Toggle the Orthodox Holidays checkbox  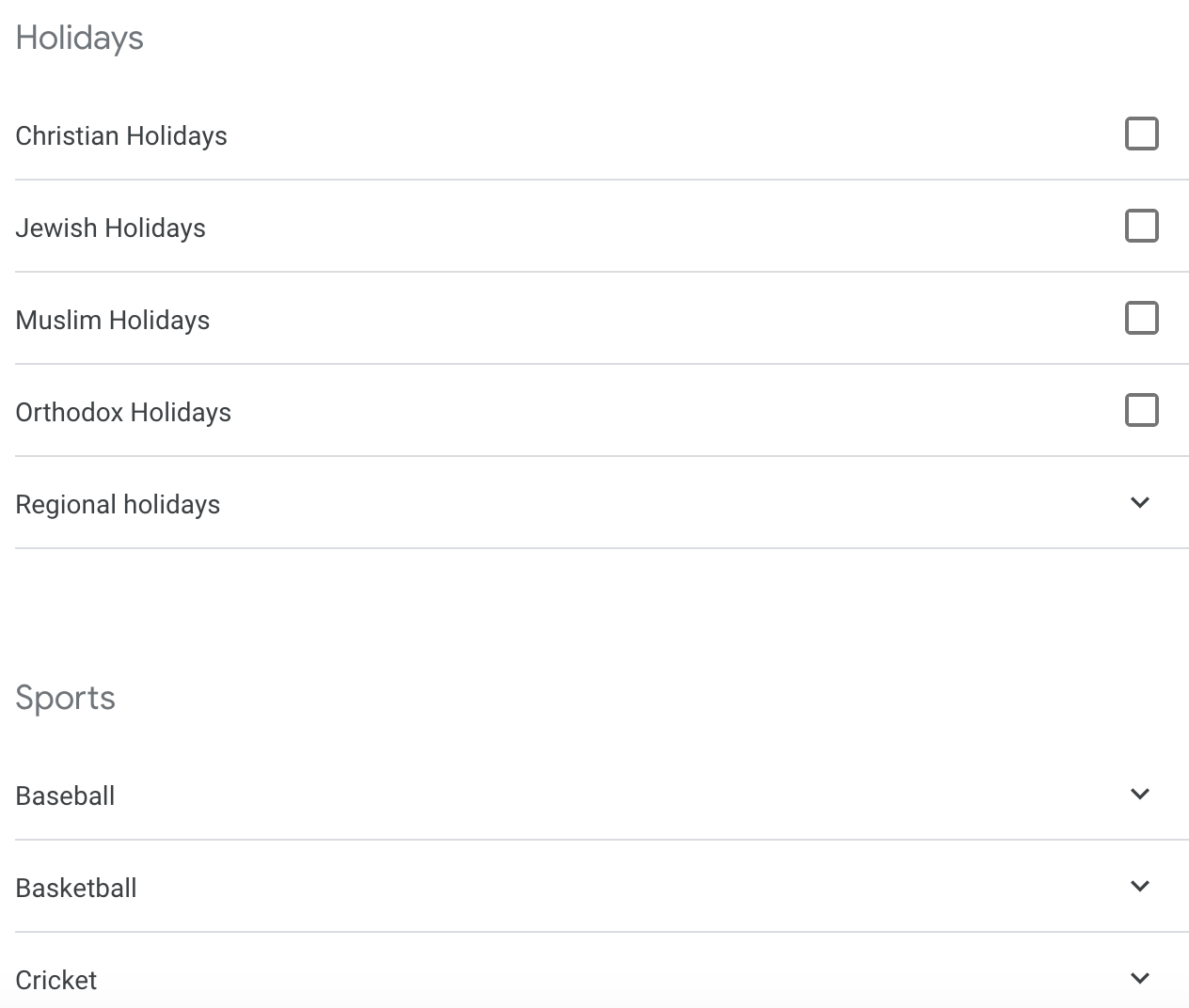coord(1141,410)
